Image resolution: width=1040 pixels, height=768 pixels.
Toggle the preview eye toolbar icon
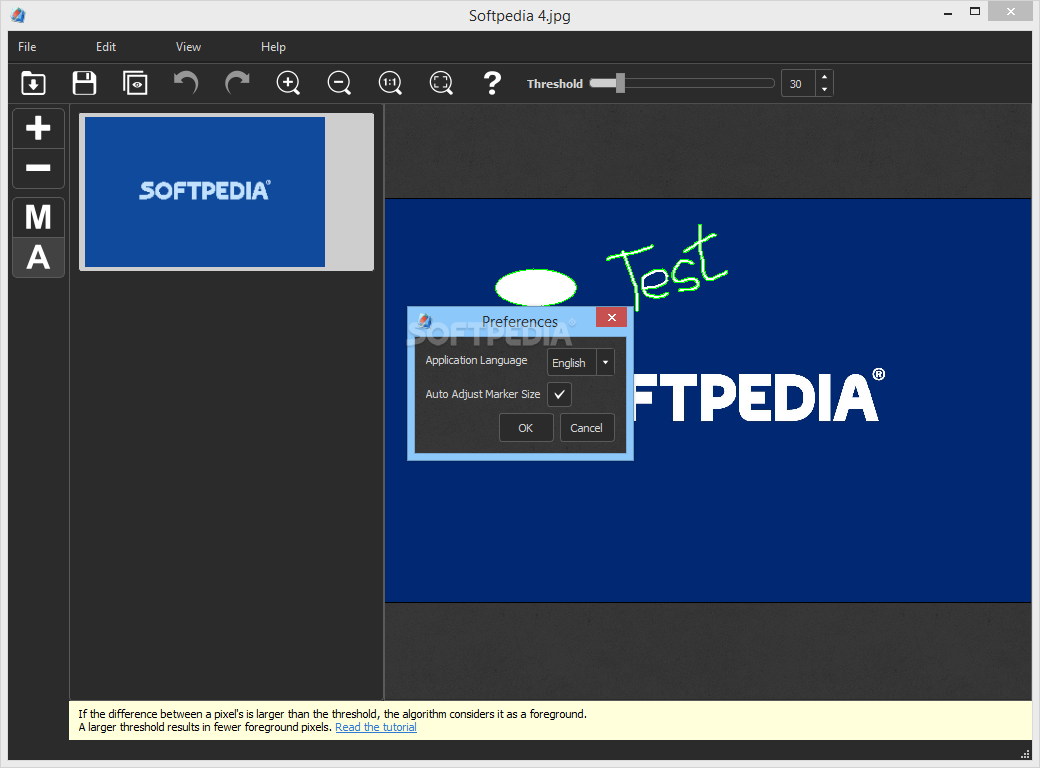tap(135, 84)
